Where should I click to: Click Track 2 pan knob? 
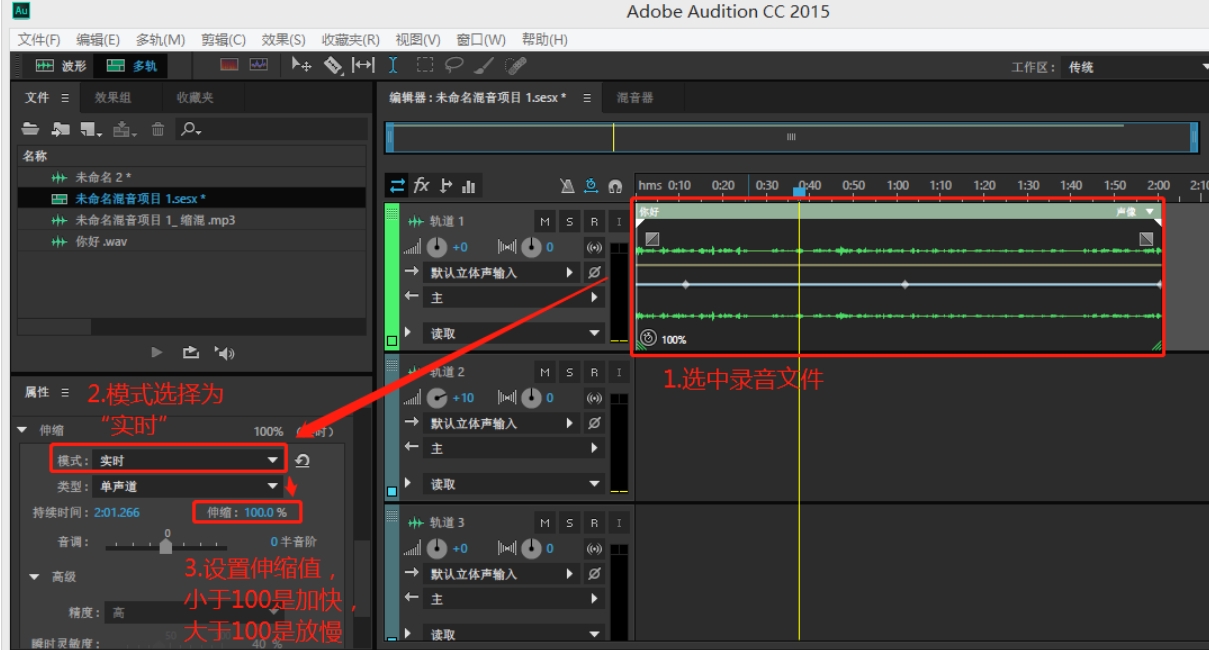coord(531,397)
